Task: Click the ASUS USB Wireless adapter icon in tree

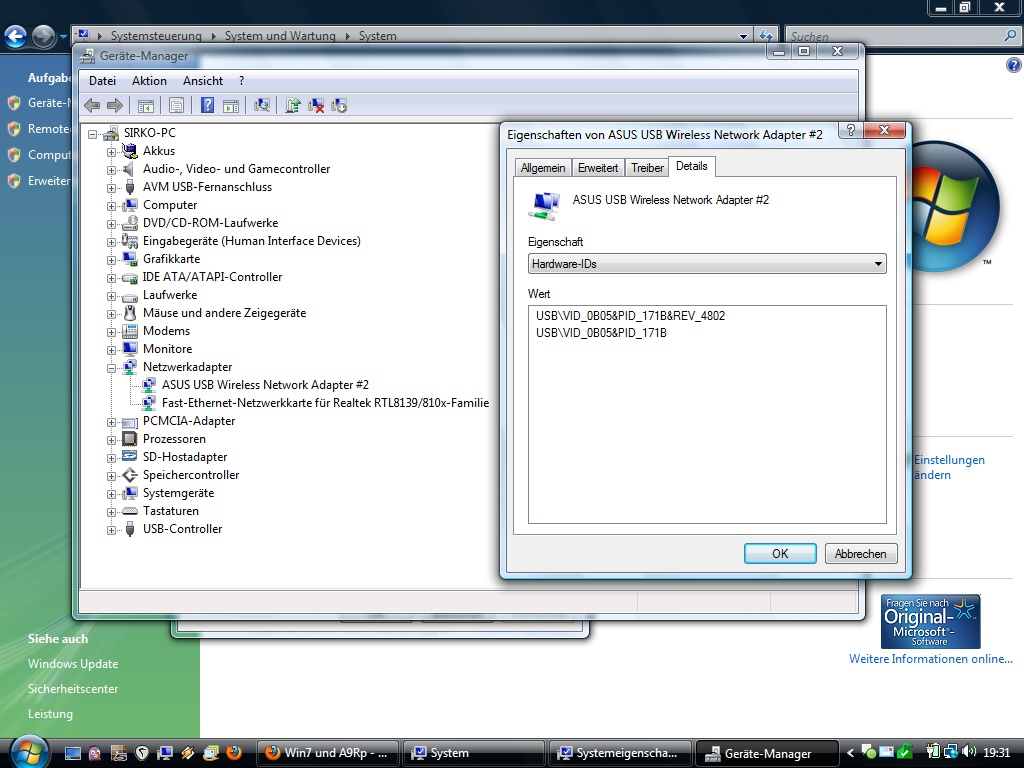Action: [150, 385]
